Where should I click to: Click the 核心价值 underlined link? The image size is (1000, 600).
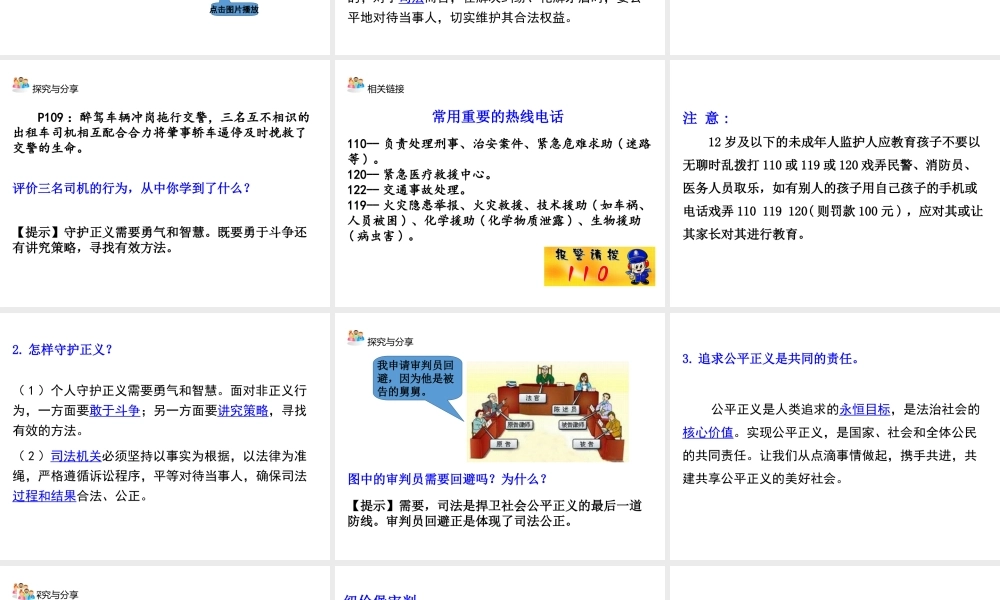(708, 433)
